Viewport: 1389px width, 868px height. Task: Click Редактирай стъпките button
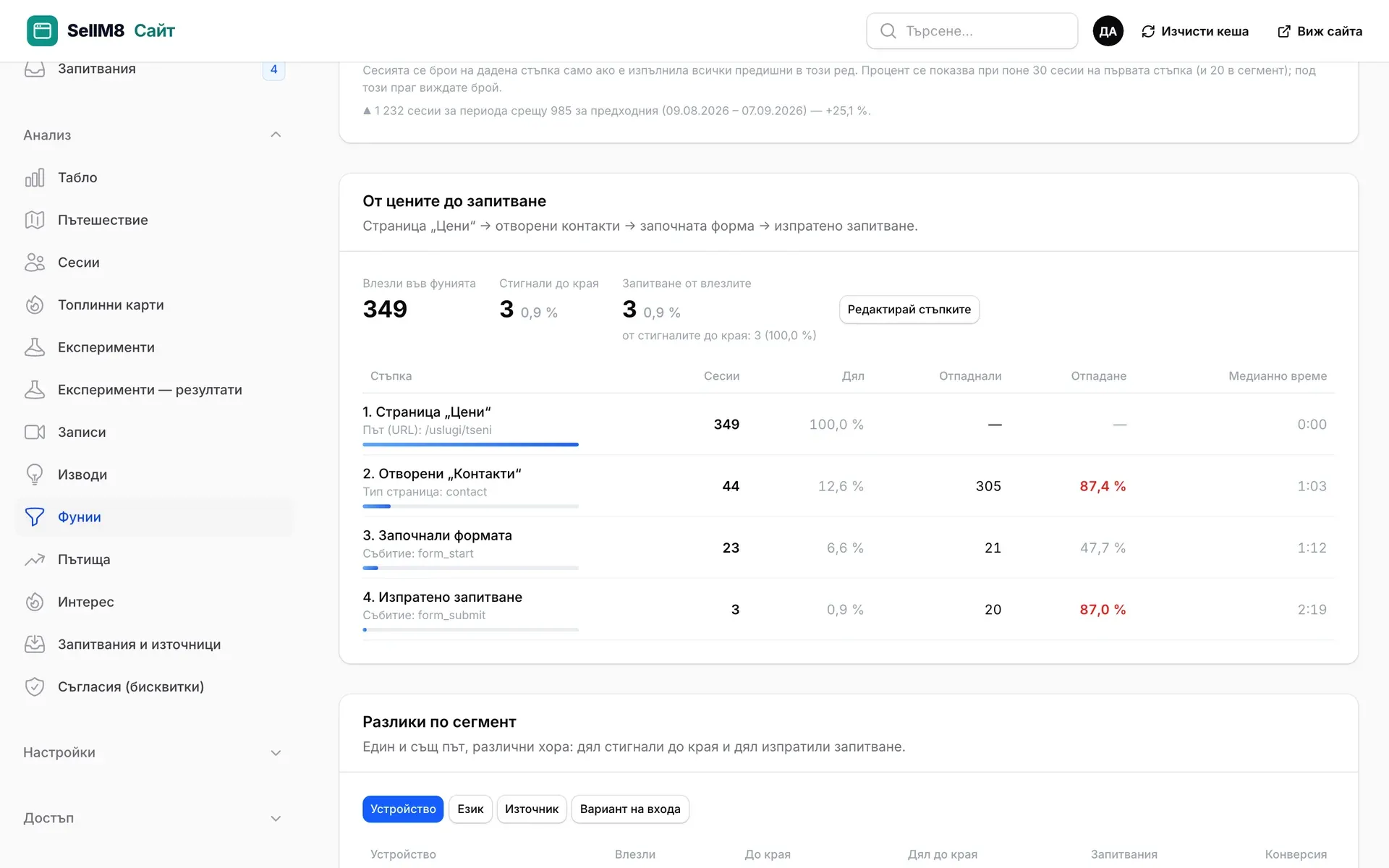[x=909, y=309]
